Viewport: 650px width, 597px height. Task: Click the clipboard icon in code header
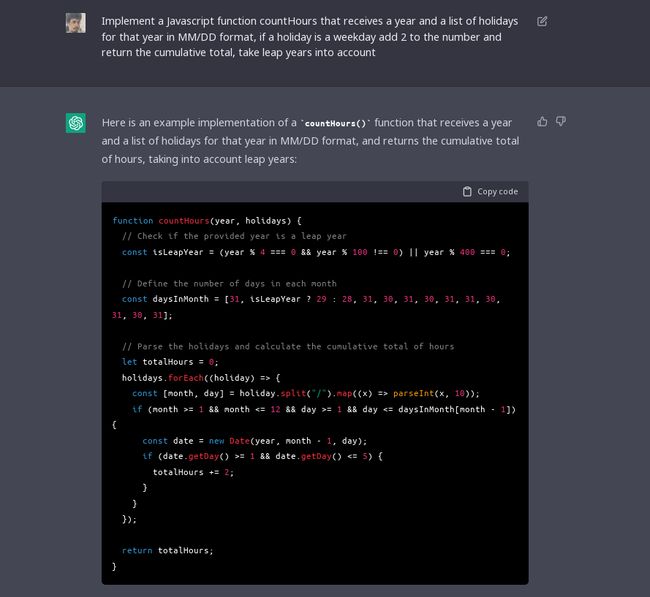pyautogui.click(x=467, y=192)
